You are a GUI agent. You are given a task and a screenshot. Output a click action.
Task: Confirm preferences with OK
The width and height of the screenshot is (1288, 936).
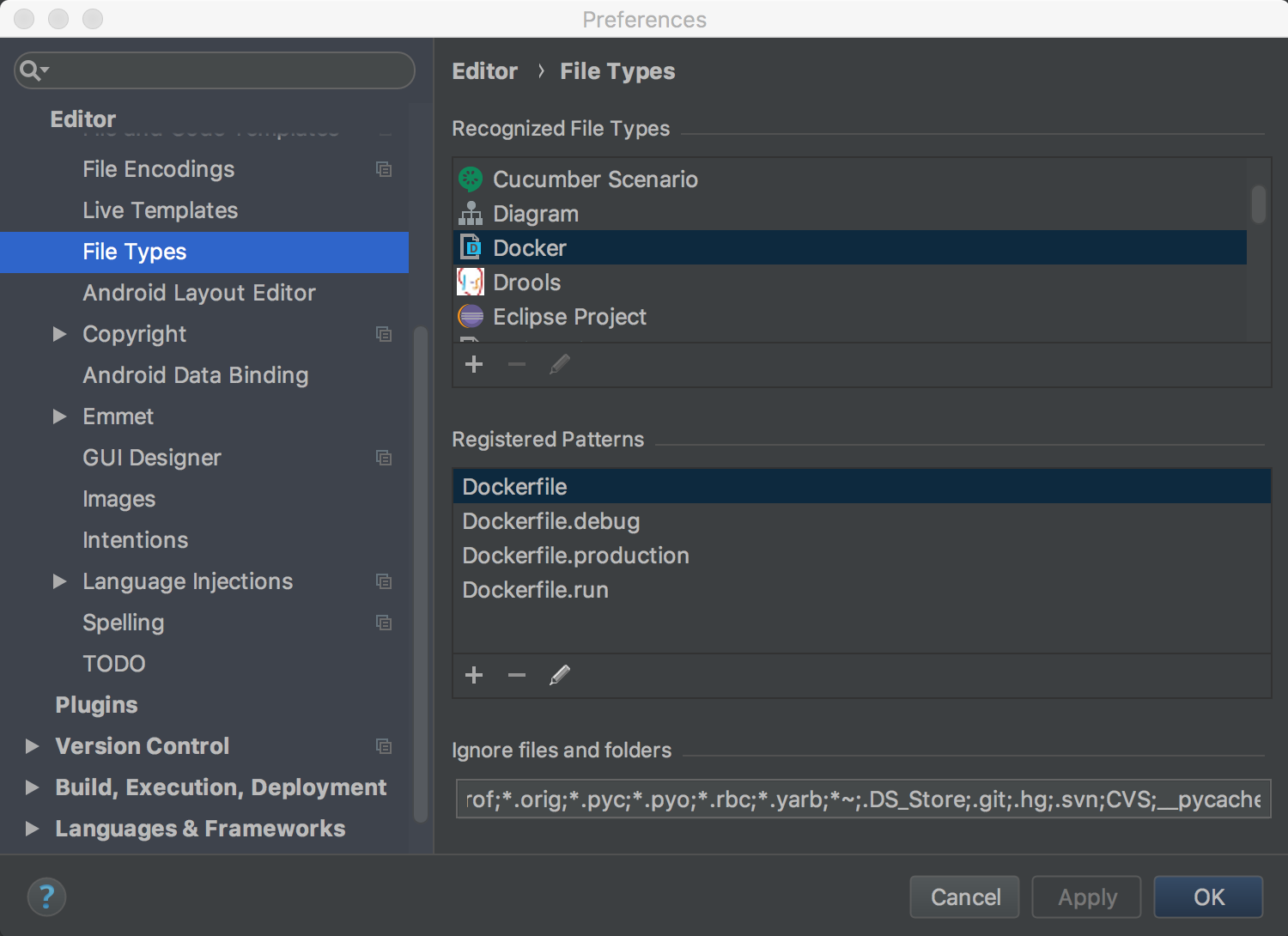tap(1209, 897)
